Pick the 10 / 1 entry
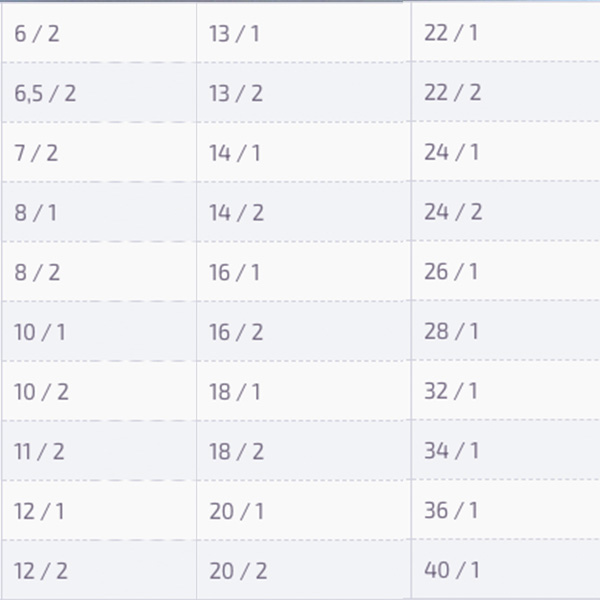The height and width of the screenshot is (600, 600). pyautogui.click(x=40, y=332)
